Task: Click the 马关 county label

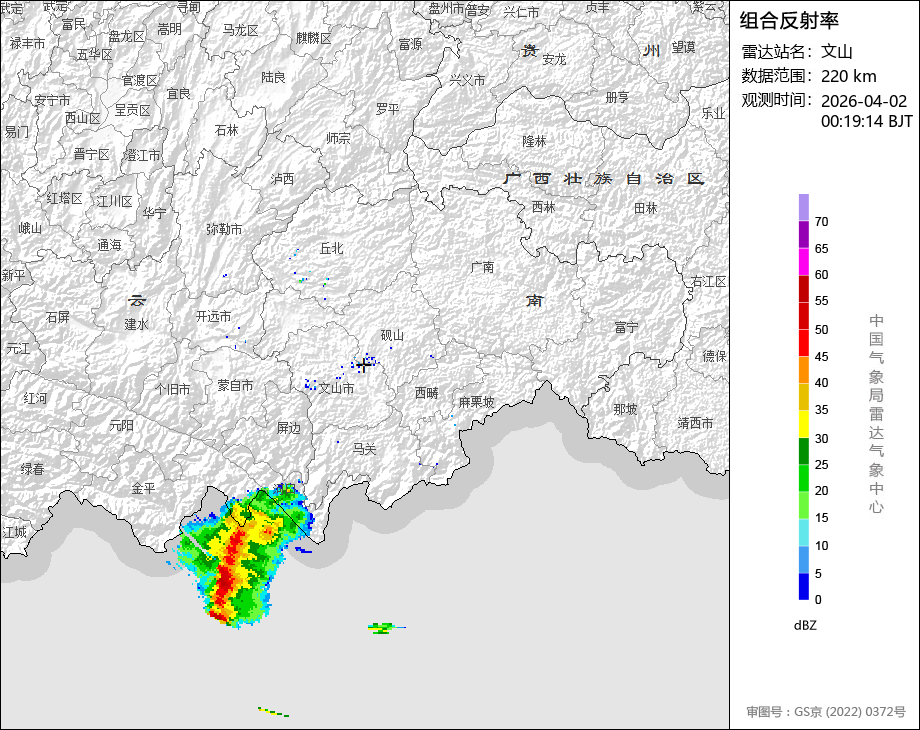Action: click(x=364, y=449)
